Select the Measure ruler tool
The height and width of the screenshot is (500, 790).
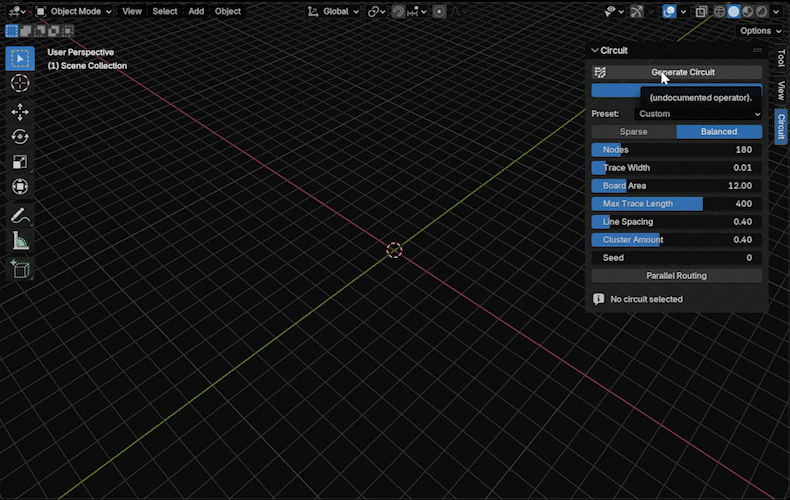[20, 241]
